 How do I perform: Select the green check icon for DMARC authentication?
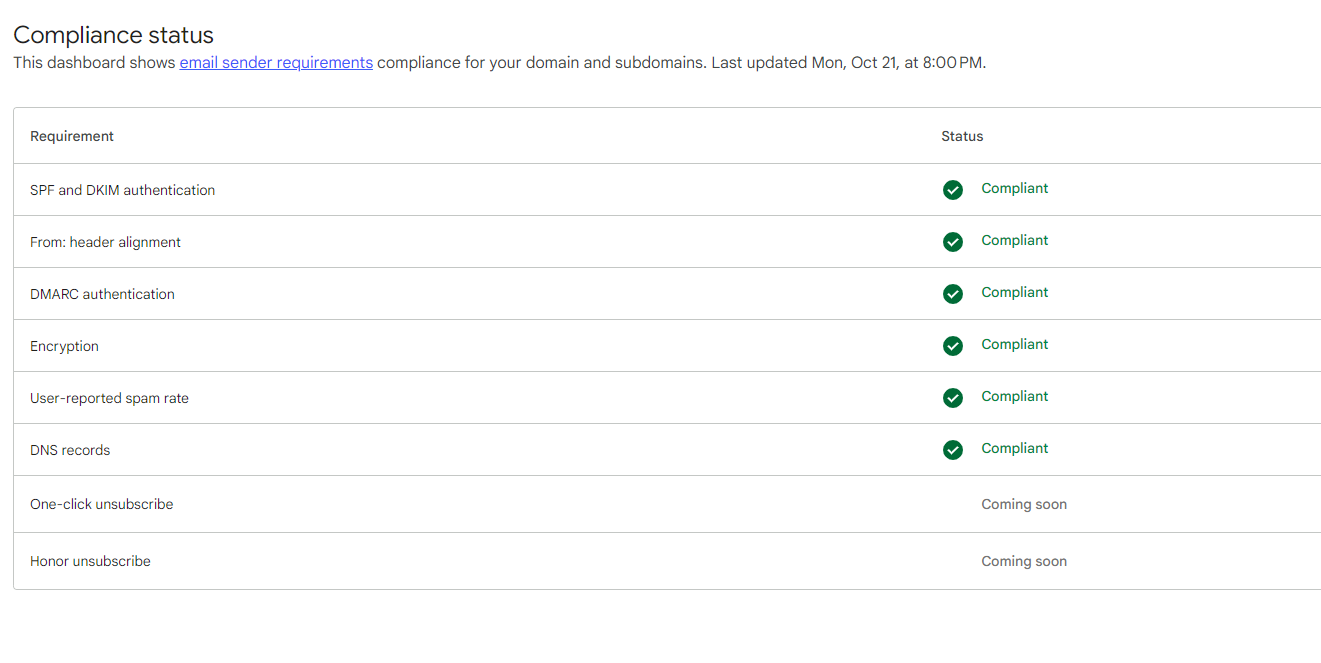pos(952,294)
